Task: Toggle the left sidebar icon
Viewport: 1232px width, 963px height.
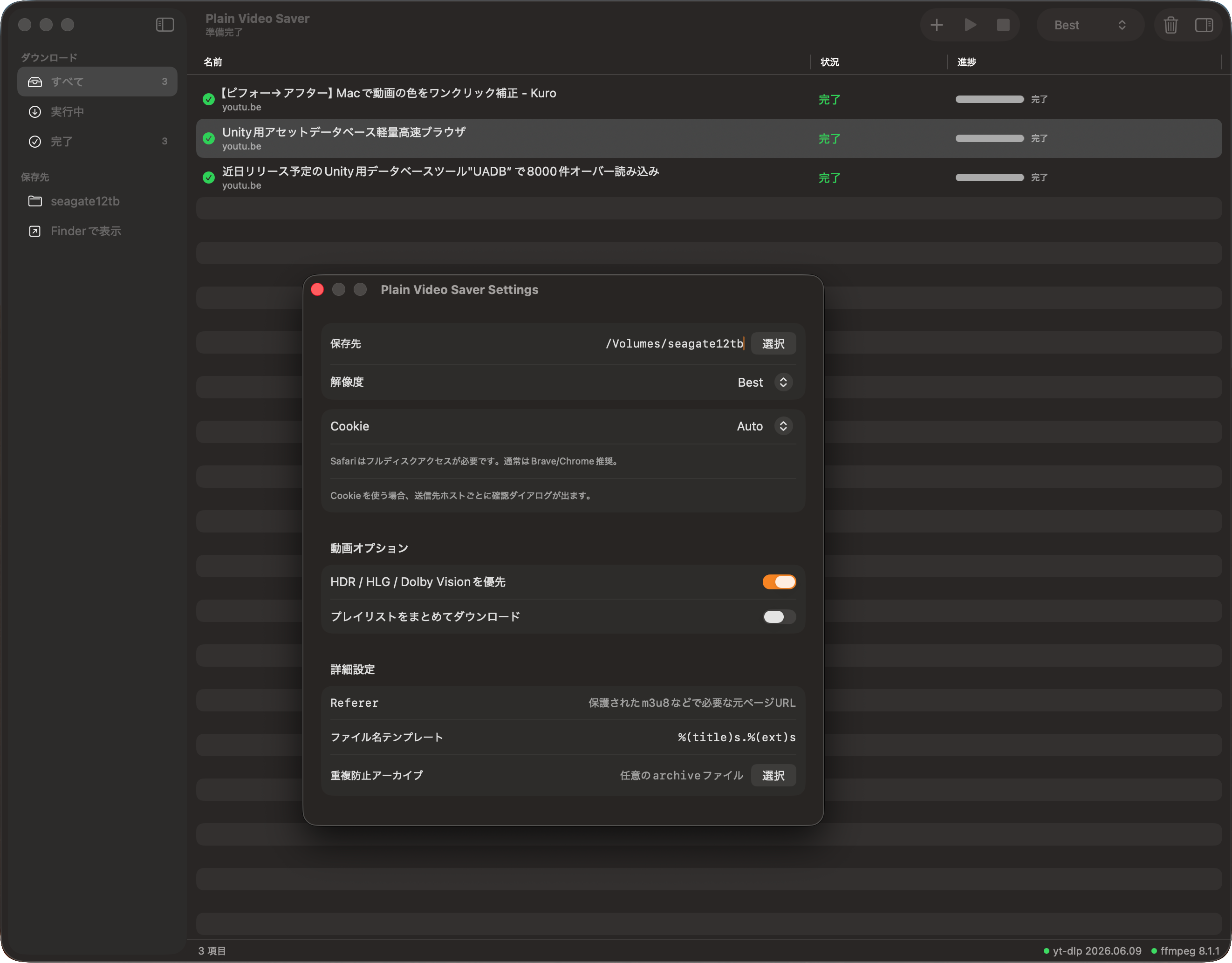Action: [x=165, y=25]
